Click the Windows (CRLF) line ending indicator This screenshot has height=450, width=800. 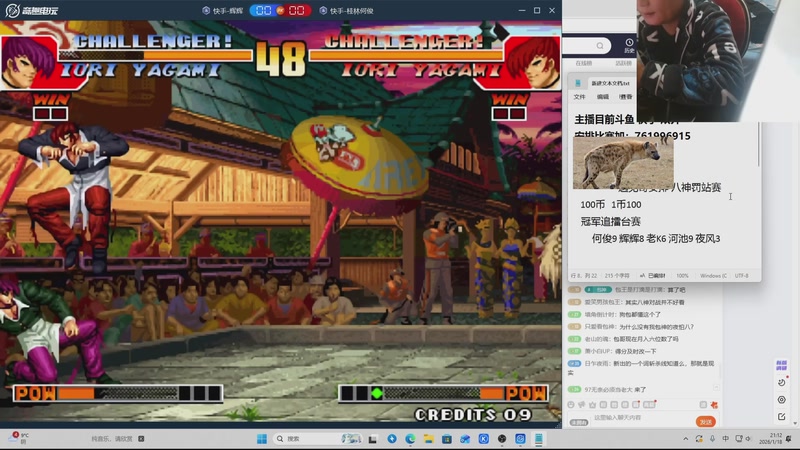click(x=713, y=276)
